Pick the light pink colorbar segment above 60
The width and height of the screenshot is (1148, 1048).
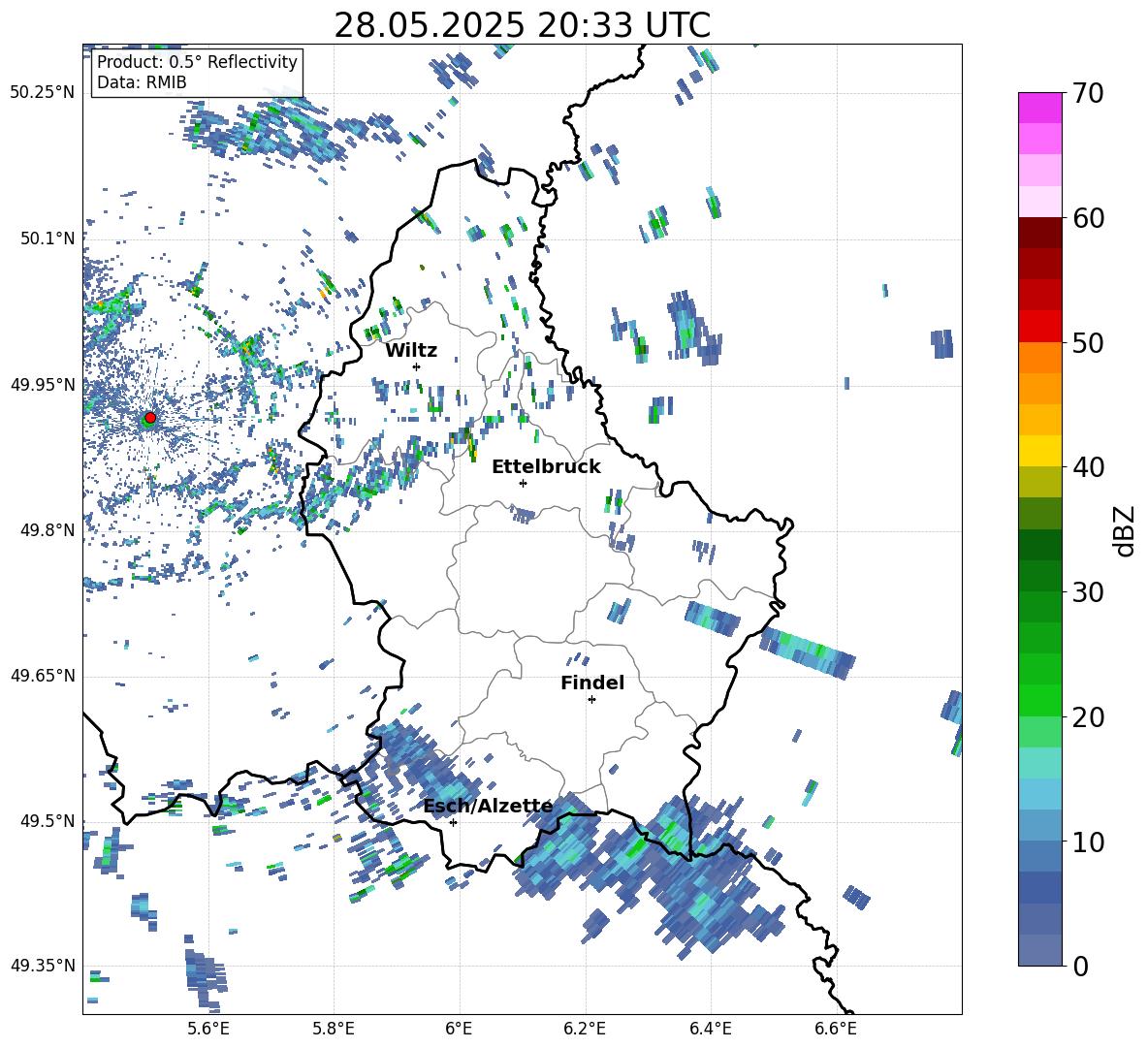click(1039, 202)
